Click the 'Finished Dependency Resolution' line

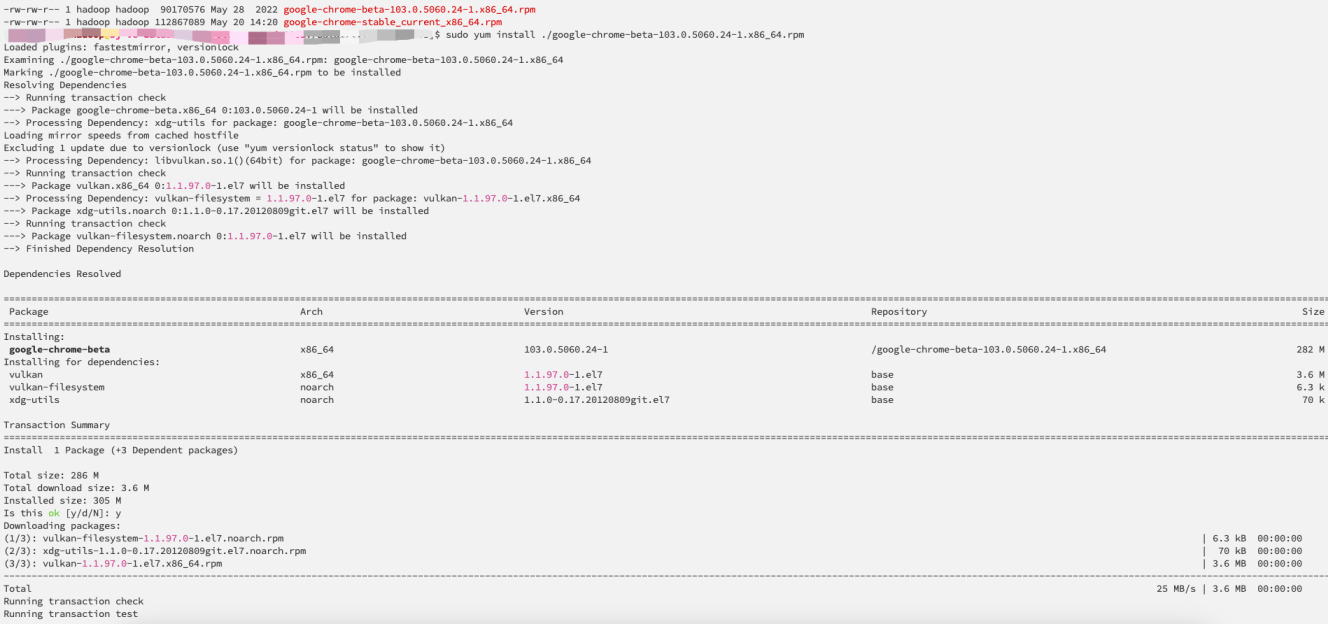pyautogui.click(x=99, y=249)
